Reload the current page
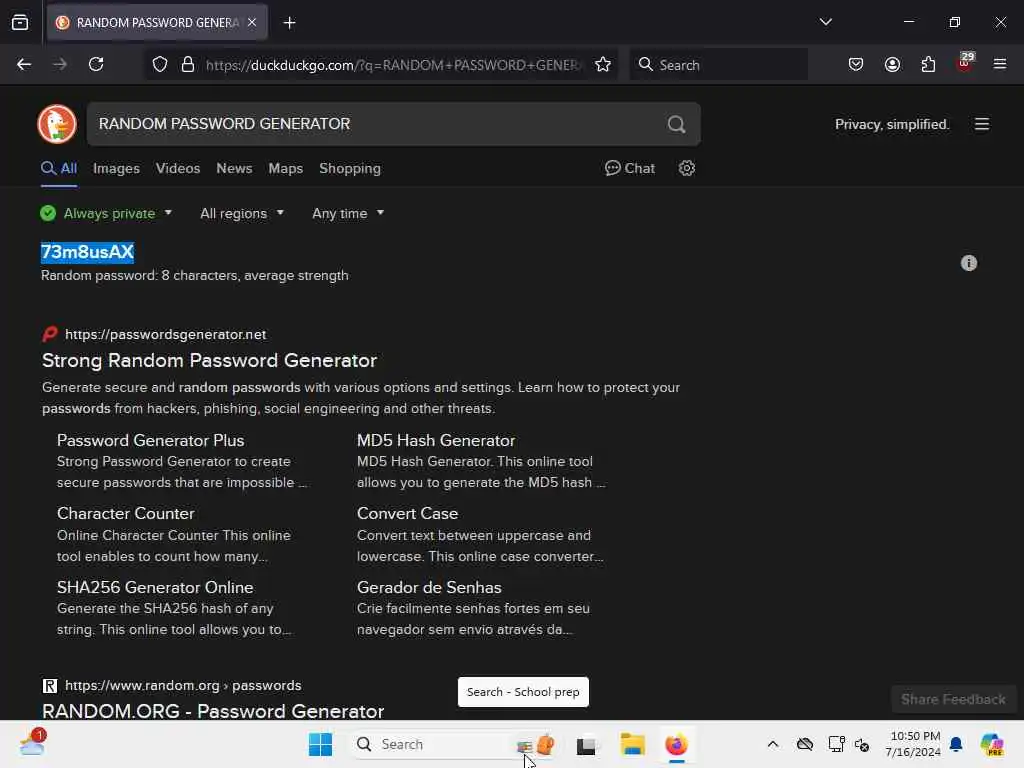1024x768 pixels. coord(96,64)
